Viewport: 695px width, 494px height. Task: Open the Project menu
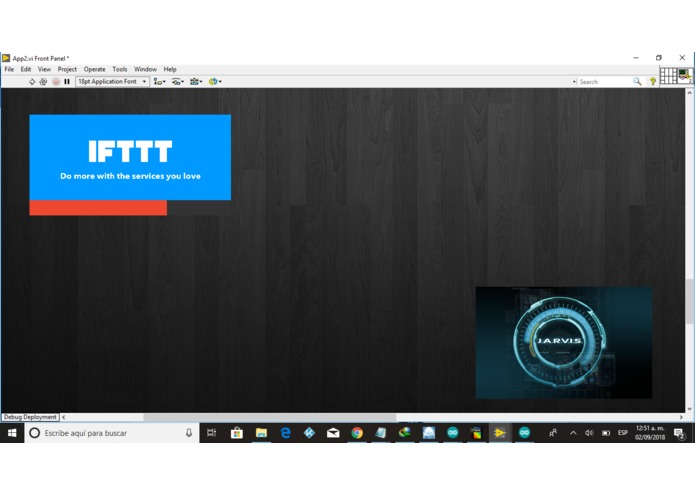pyautogui.click(x=67, y=69)
